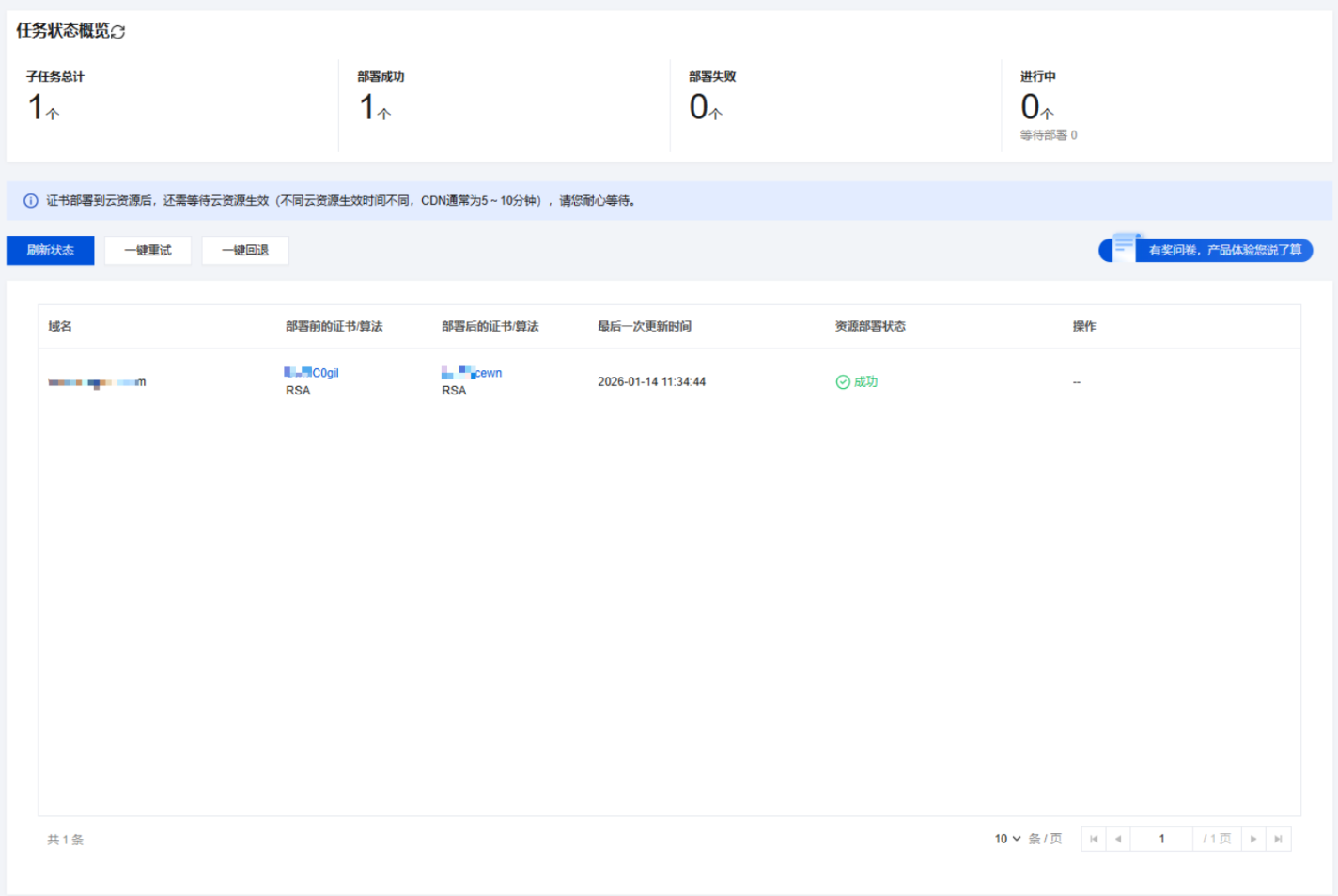This screenshot has height=896, width=1338.
Task: Open the 10 条/页 page size dropdown
Action: coord(1007,839)
